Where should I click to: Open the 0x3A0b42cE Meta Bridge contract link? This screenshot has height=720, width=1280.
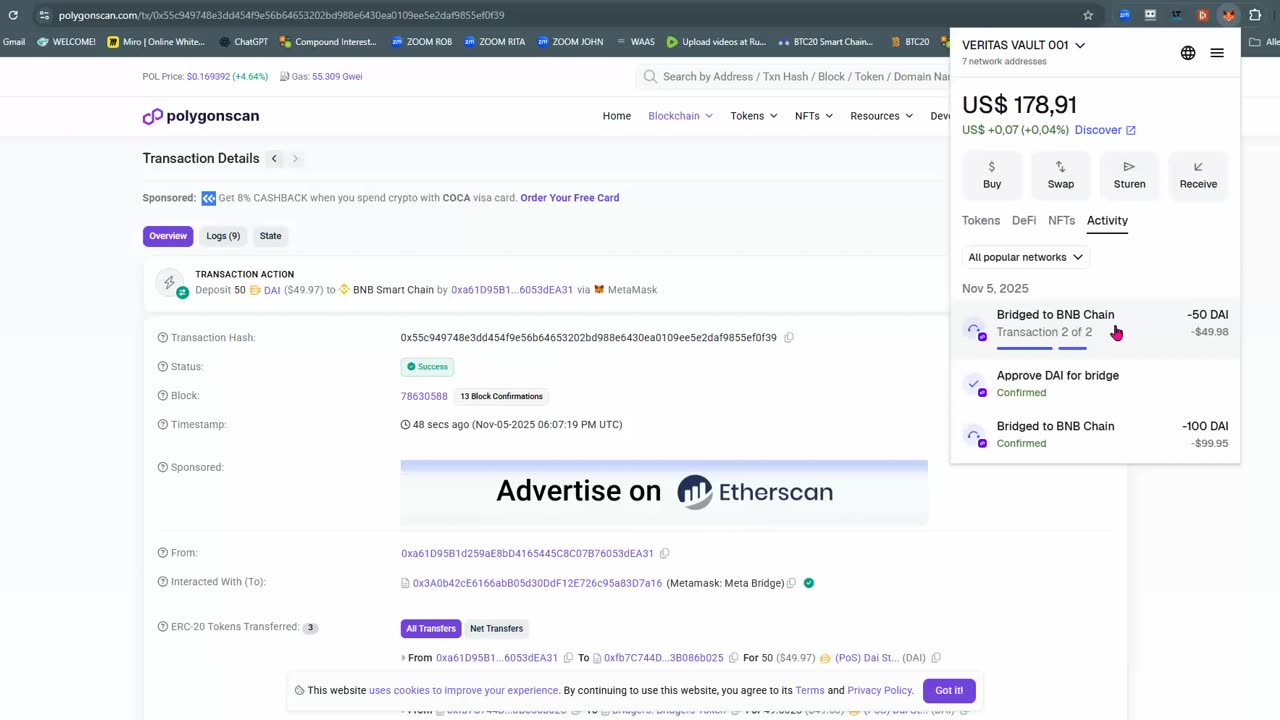[537, 583]
